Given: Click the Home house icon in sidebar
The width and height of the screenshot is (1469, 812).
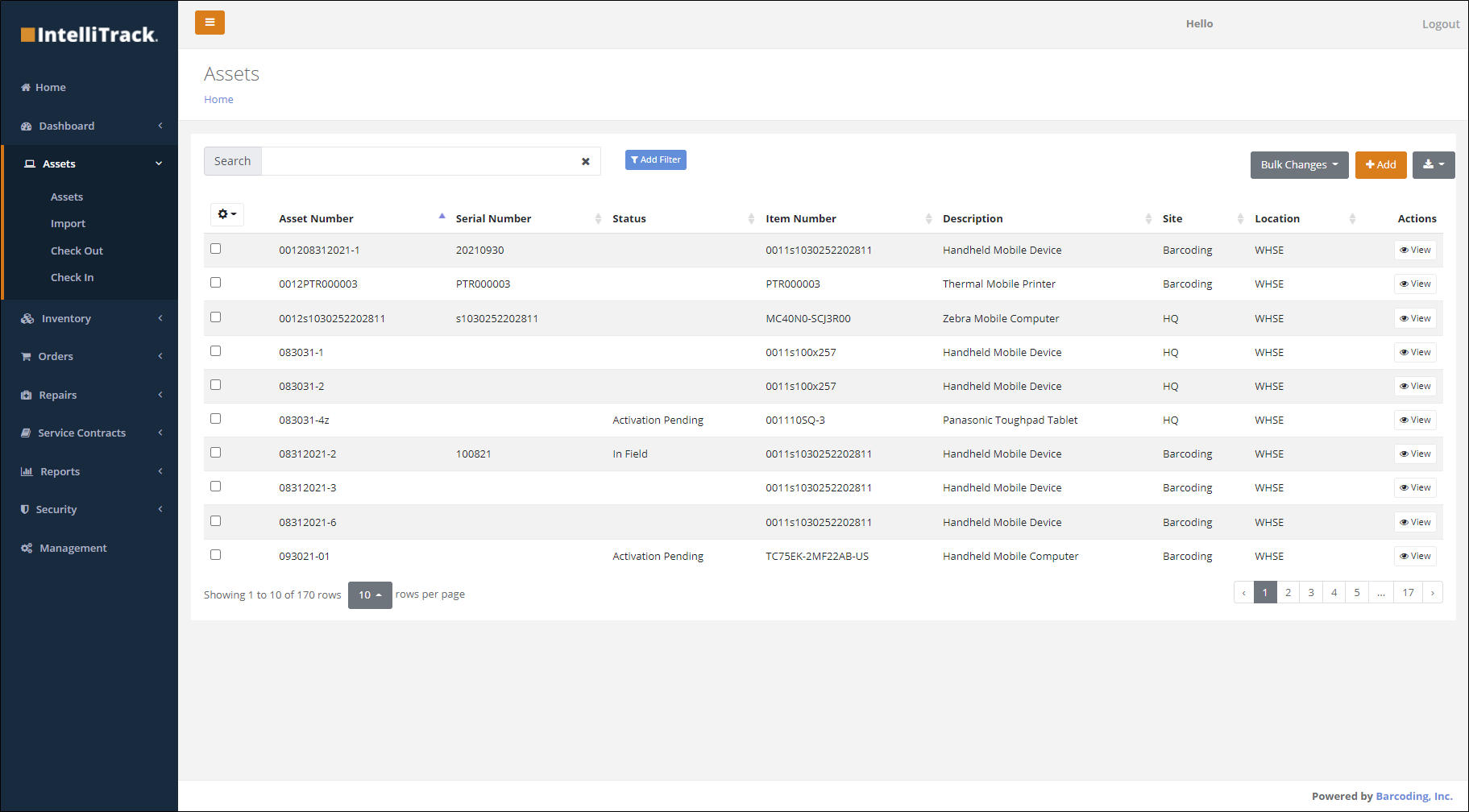Looking at the screenshot, I should click(26, 88).
